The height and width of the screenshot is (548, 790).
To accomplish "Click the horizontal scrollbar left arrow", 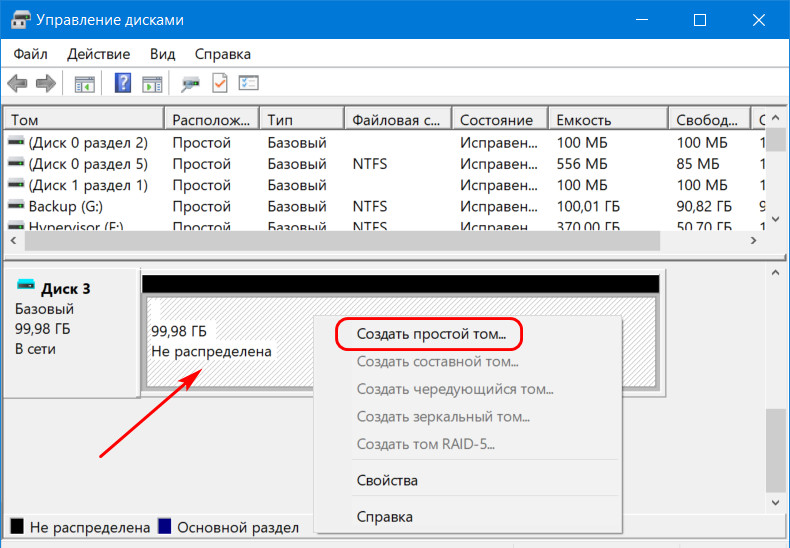I will (14, 241).
